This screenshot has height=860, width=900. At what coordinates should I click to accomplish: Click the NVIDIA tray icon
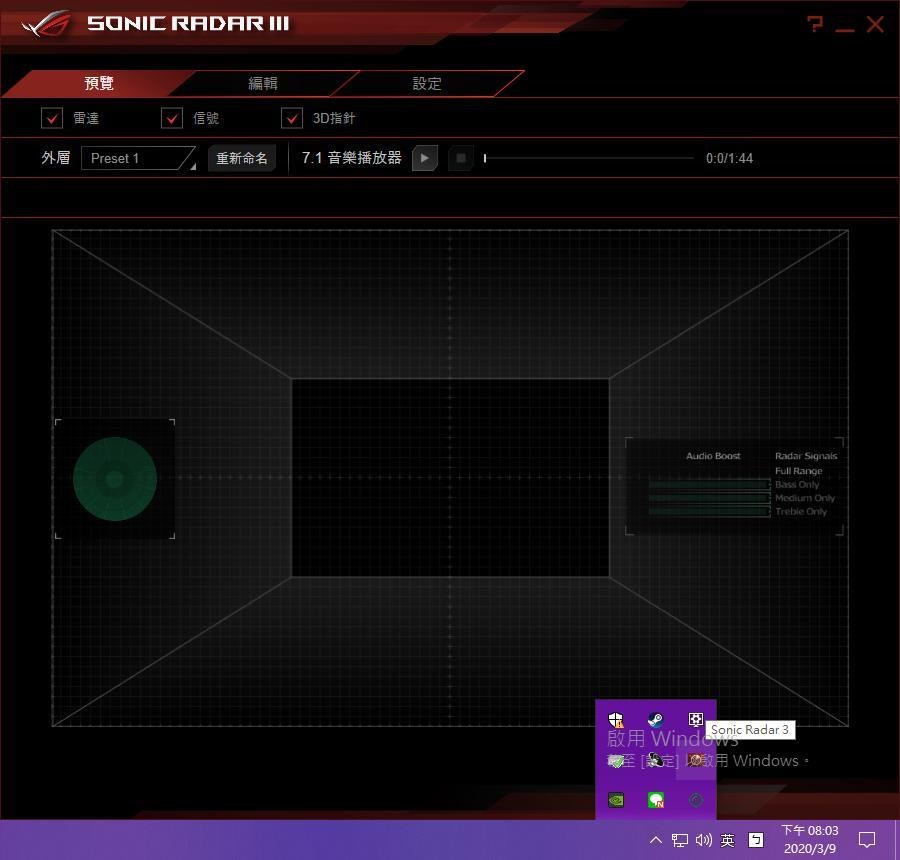click(x=617, y=800)
